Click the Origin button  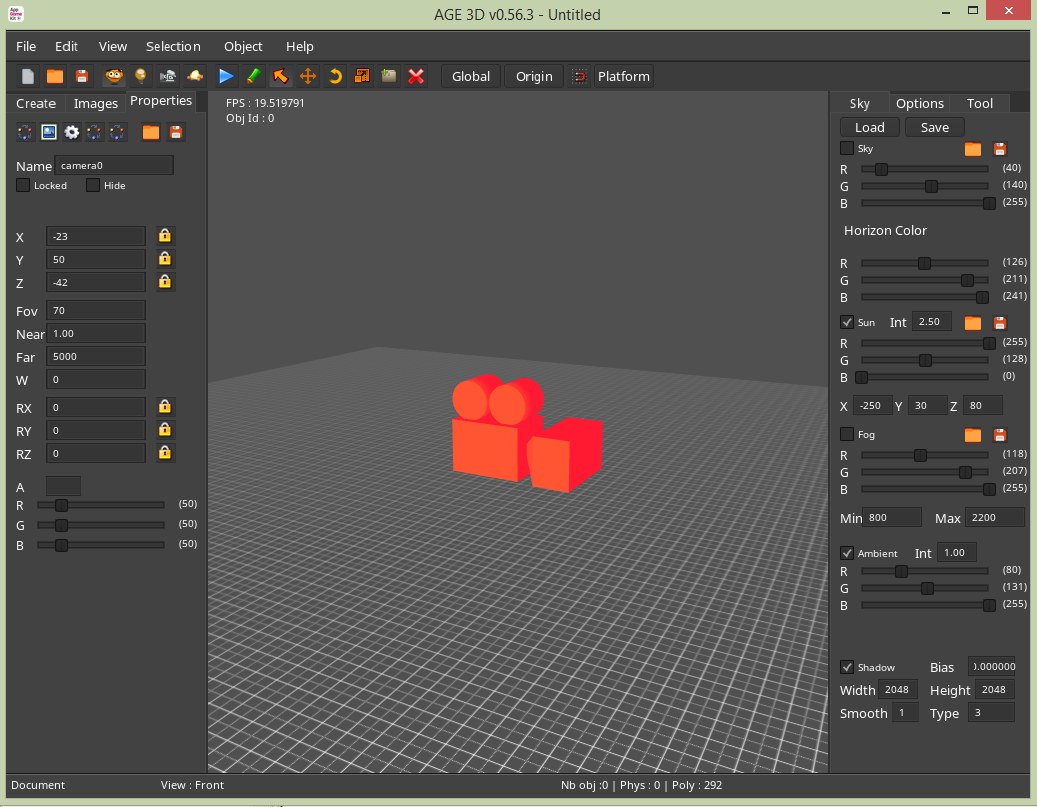coord(534,77)
